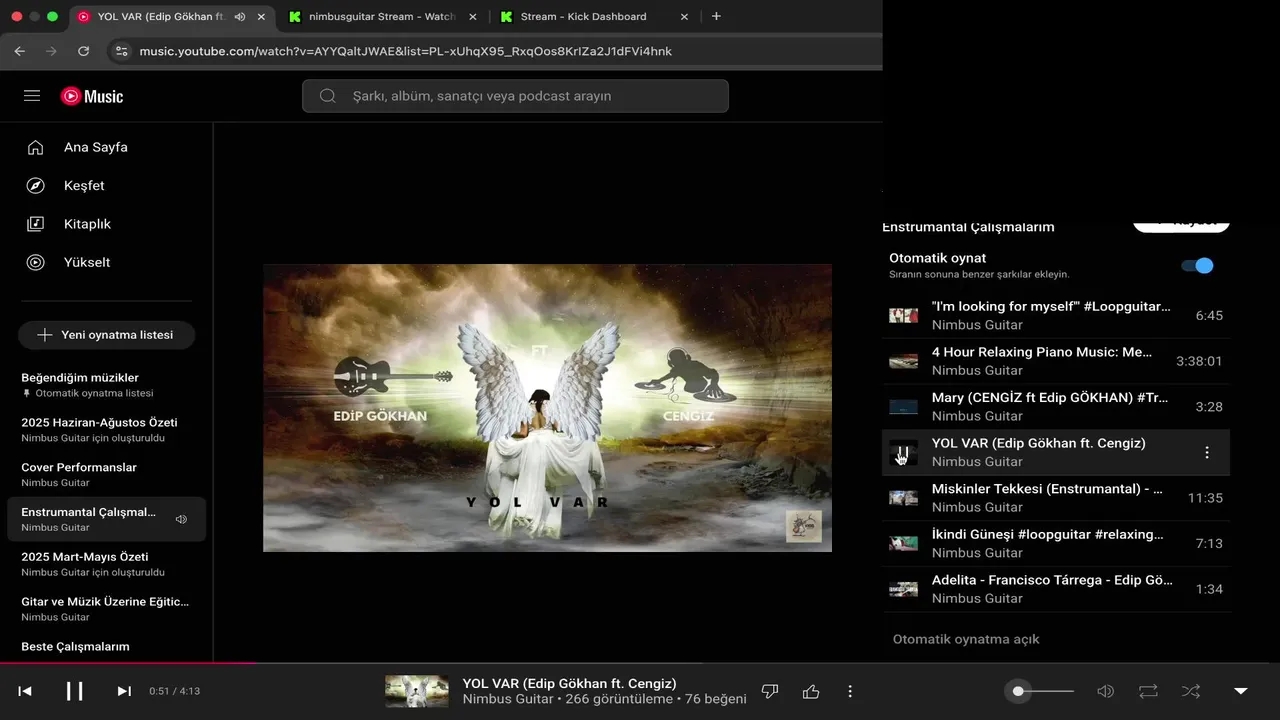Click thumbnail of İkindi Güneşi track
The image size is (1280, 720).
coord(903,544)
